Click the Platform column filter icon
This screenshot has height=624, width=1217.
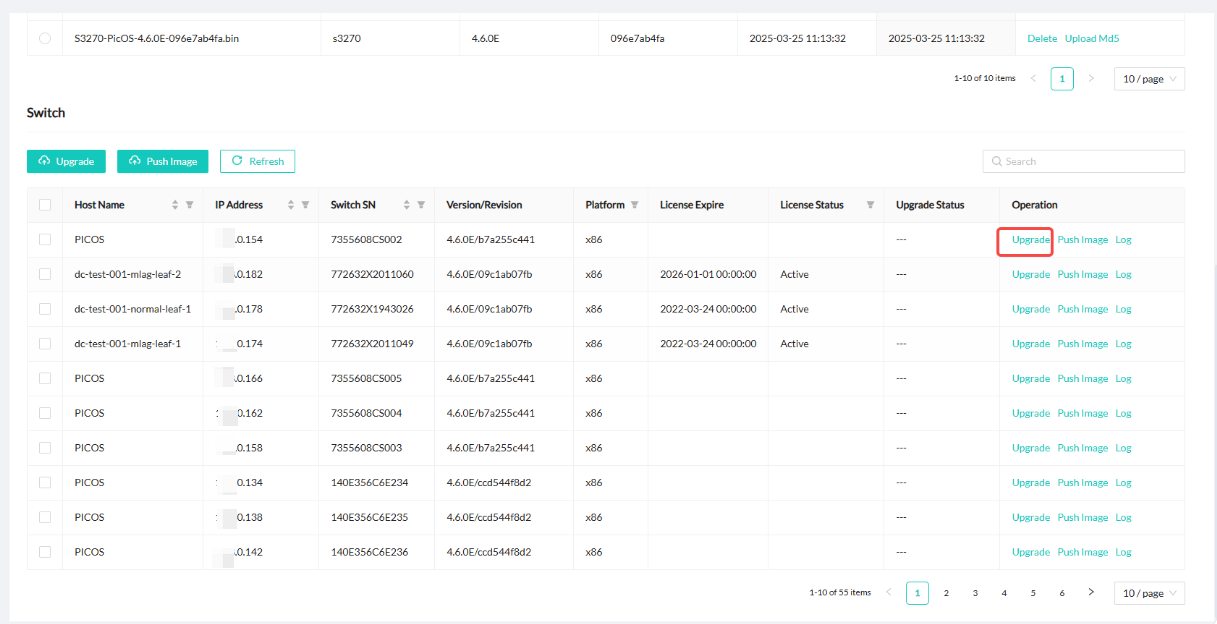pyautogui.click(x=634, y=205)
